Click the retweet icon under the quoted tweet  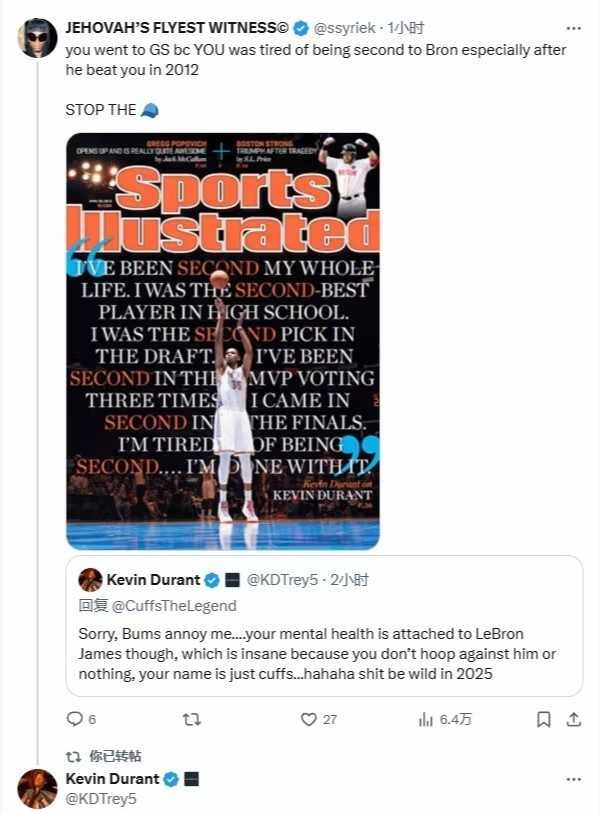pyautogui.click(x=192, y=719)
